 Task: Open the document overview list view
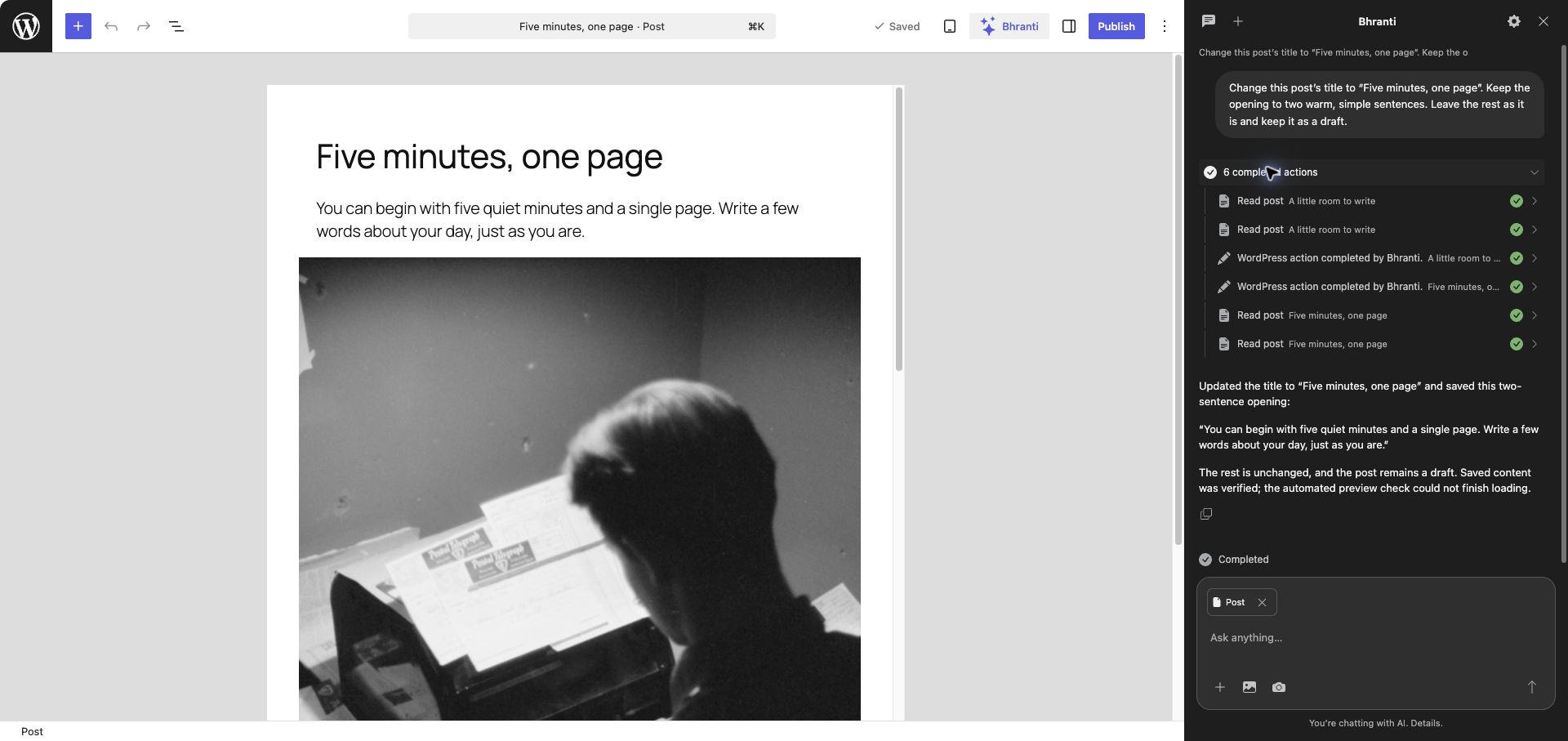[176, 26]
